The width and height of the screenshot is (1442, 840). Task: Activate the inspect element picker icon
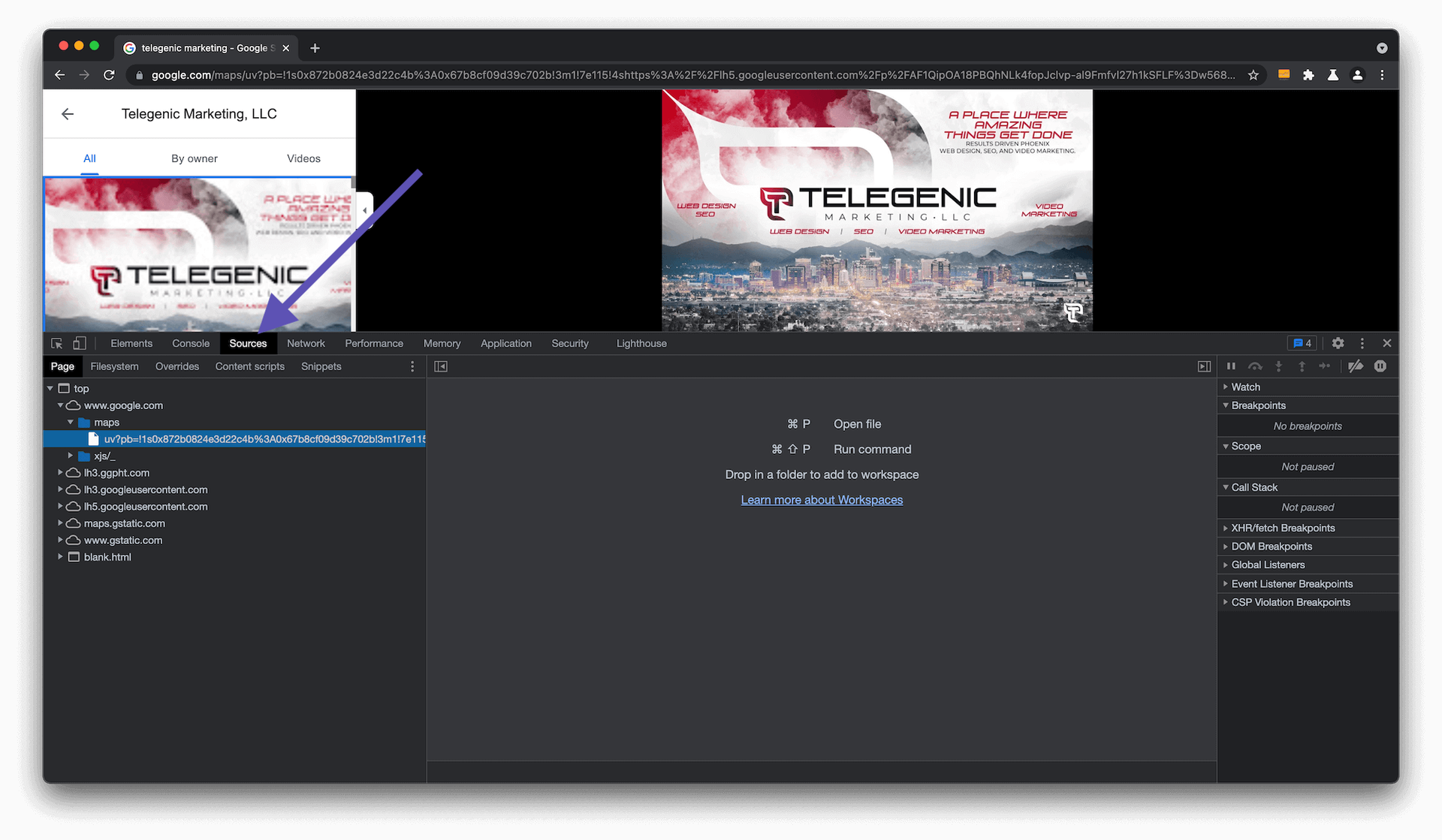pyautogui.click(x=56, y=343)
